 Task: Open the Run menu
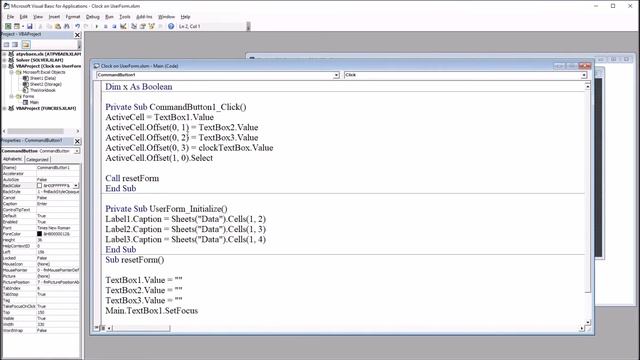(109, 17)
